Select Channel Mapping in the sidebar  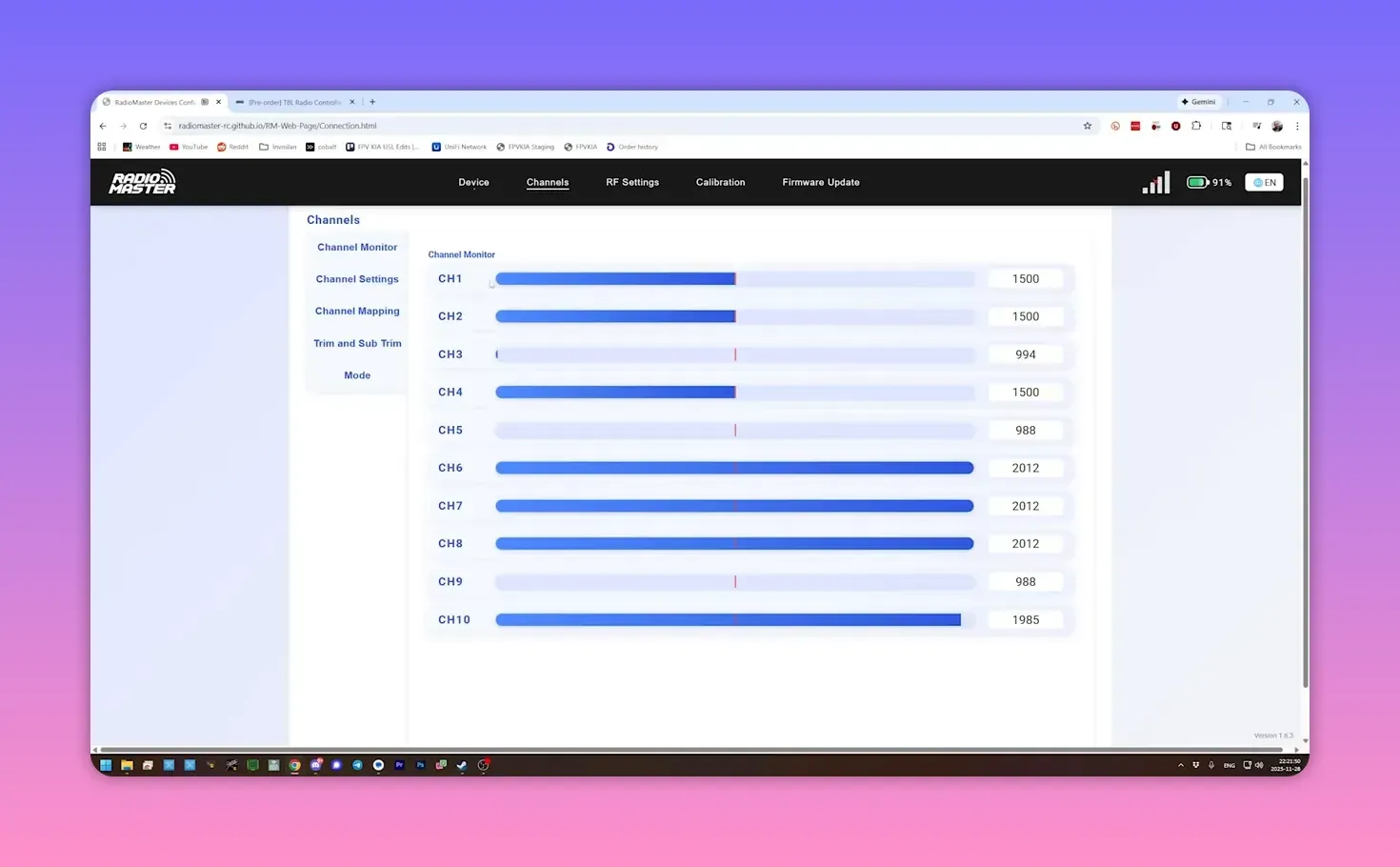[x=357, y=311]
